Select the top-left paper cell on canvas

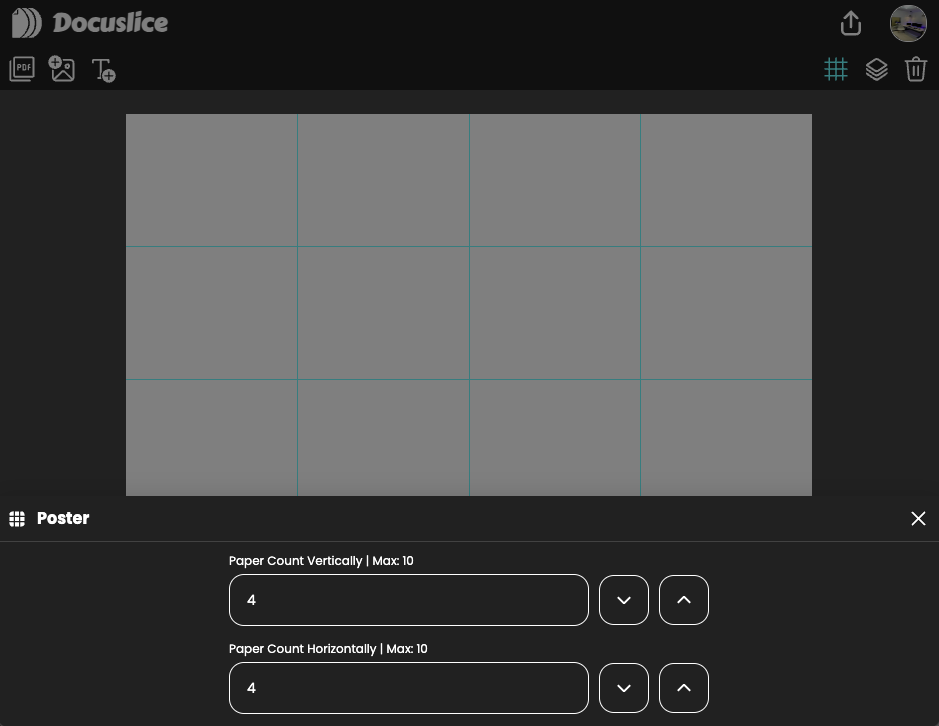tap(211, 180)
